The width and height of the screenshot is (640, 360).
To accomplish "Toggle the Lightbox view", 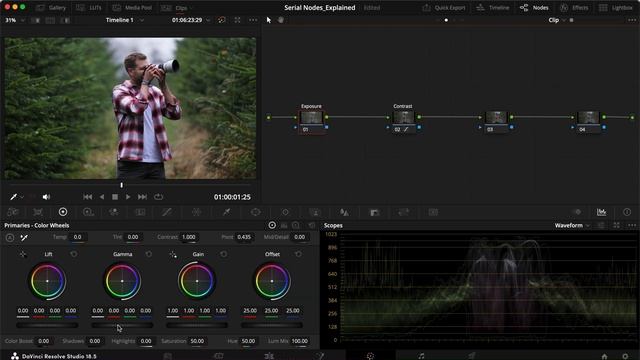I will (616, 8).
